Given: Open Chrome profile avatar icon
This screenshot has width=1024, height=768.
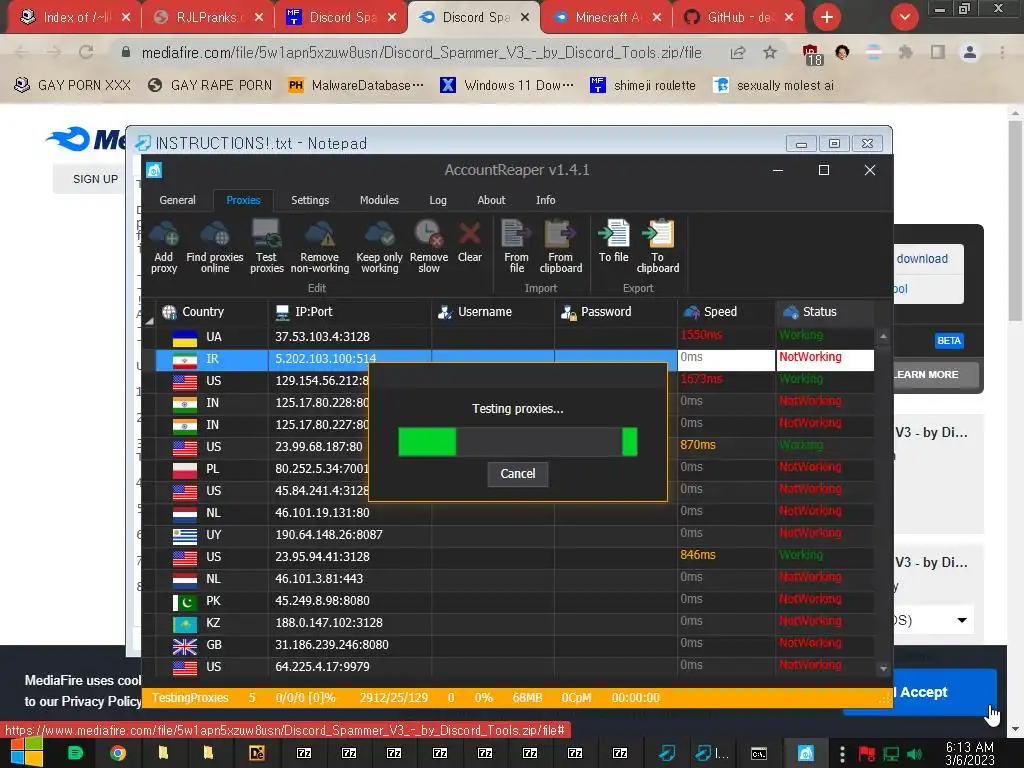Looking at the screenshot, I should 970,53.
